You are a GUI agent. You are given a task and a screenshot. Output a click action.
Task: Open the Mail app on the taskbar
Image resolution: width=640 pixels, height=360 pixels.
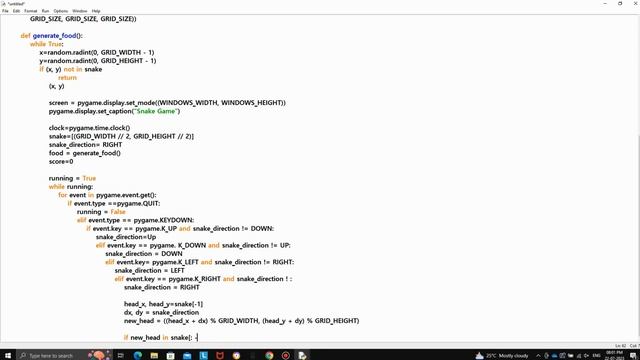(187, 356)
